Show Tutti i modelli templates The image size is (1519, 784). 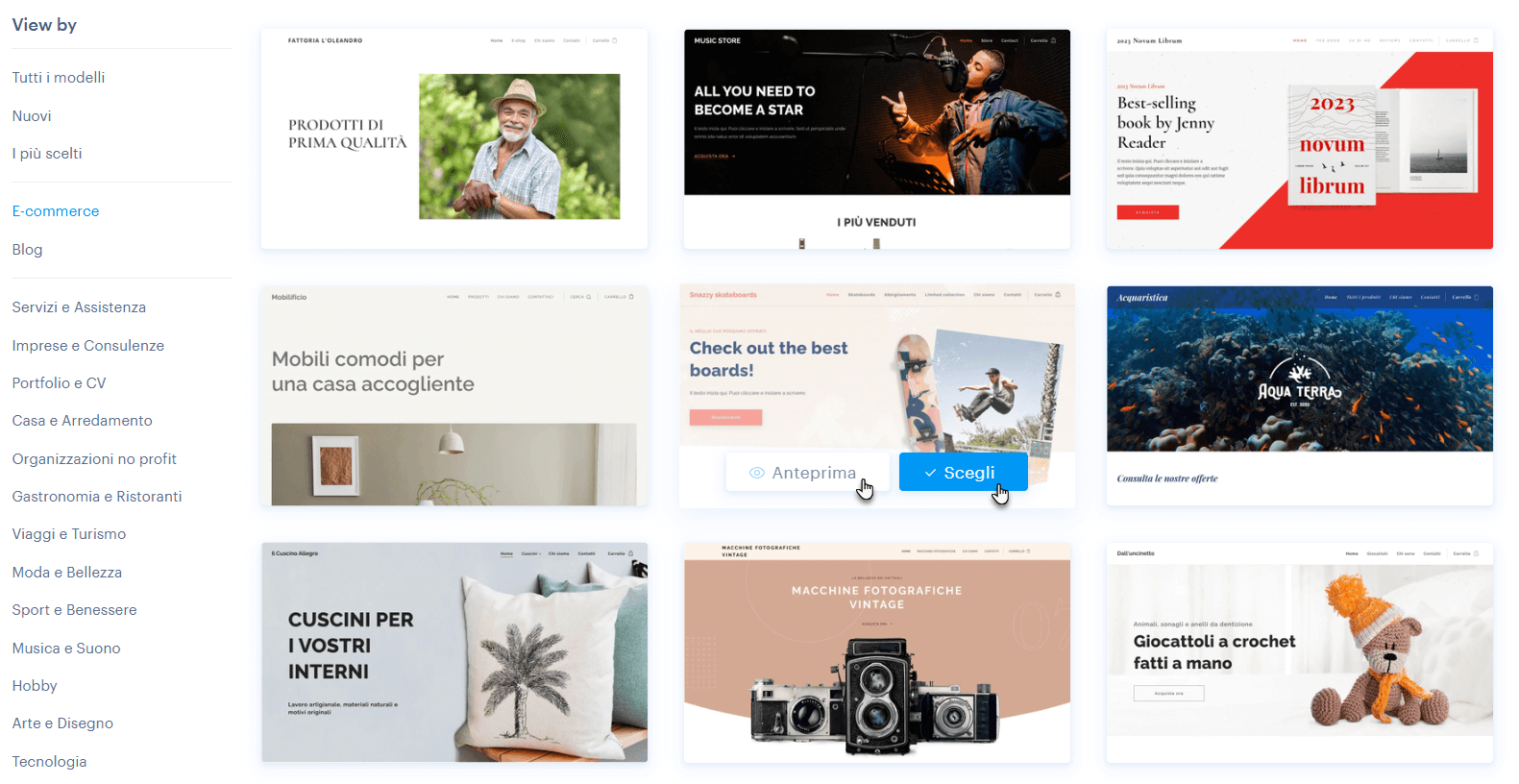tap(59, 78)
